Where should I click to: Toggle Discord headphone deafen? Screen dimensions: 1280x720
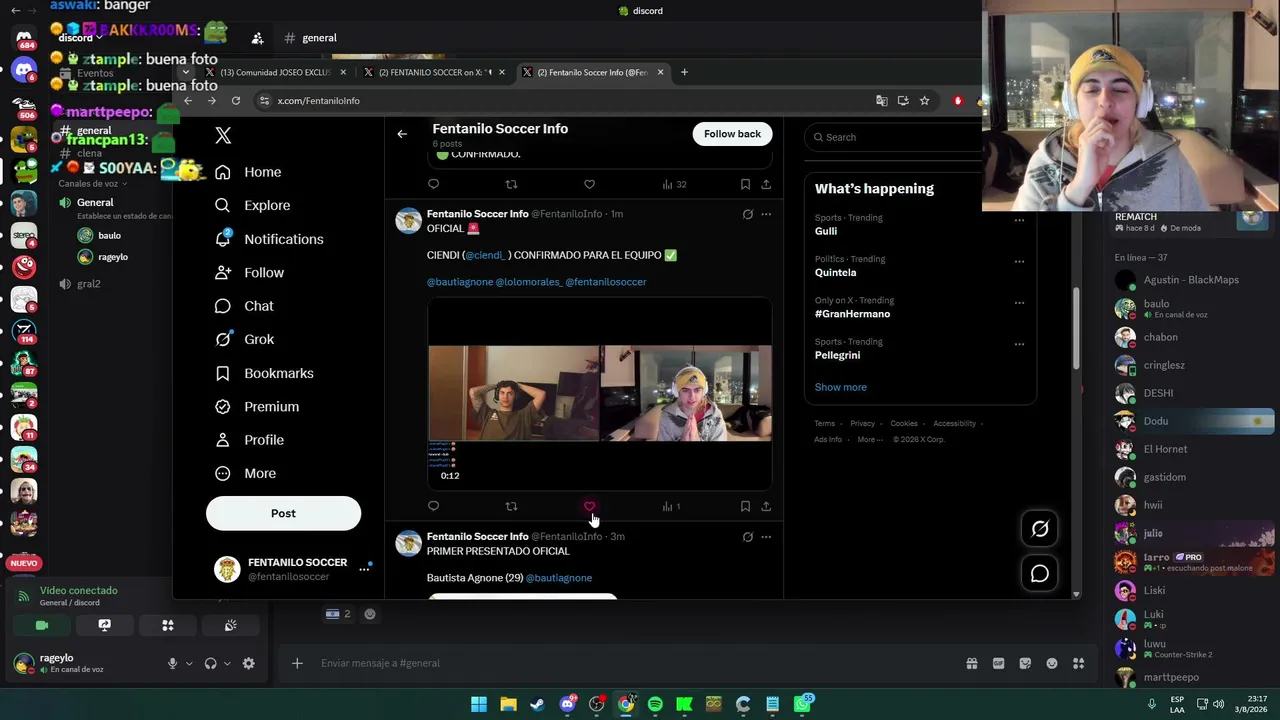210,663
